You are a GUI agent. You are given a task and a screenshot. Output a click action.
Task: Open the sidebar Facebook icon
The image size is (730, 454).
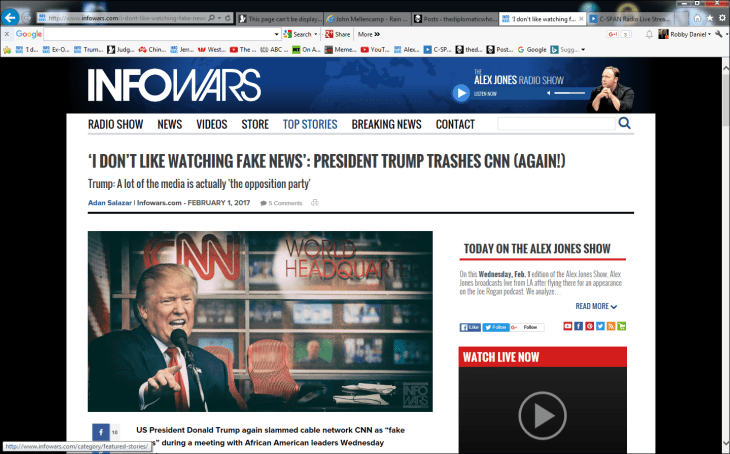click(578, 326)
